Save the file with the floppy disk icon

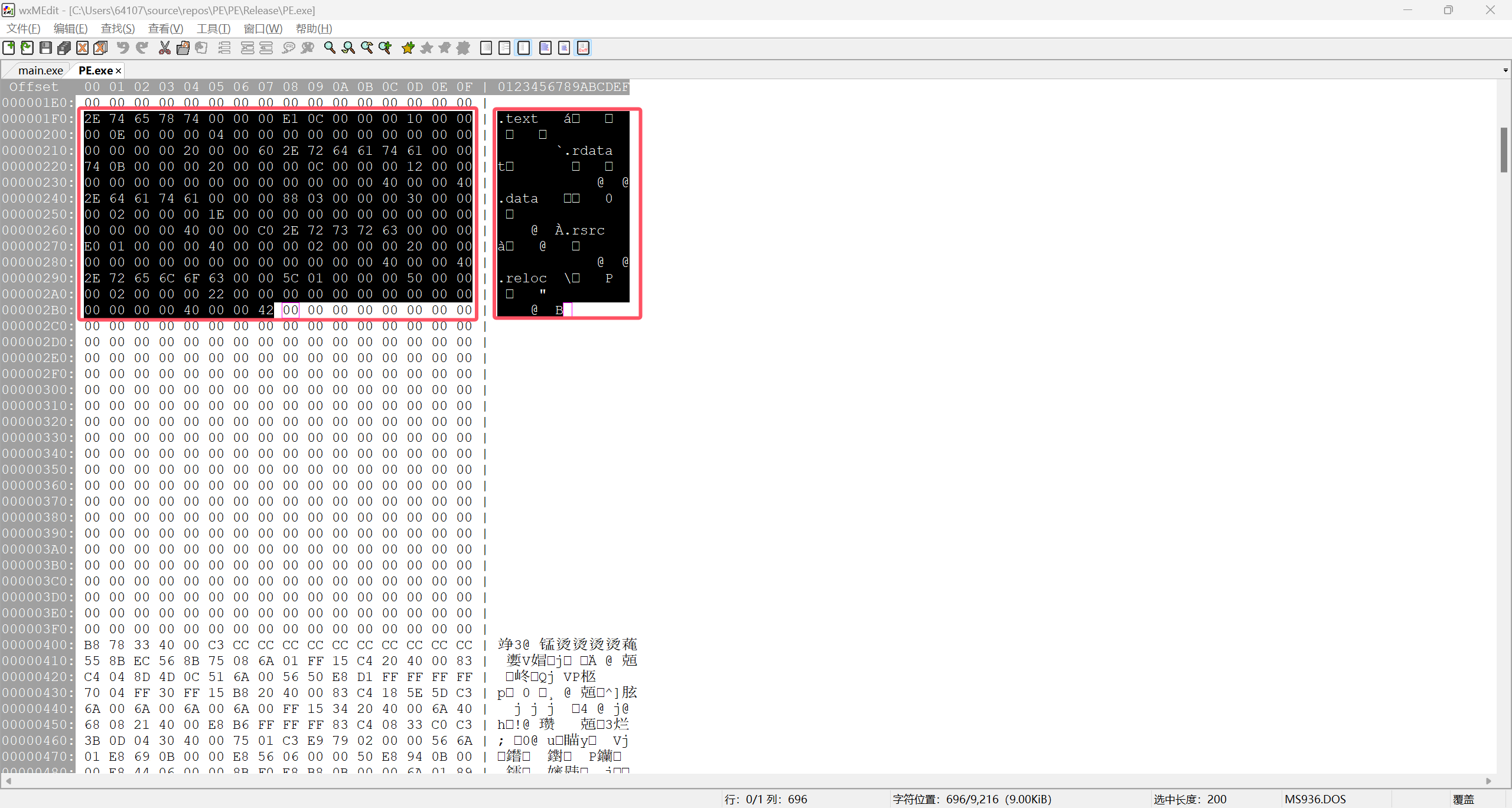(45, 48)
